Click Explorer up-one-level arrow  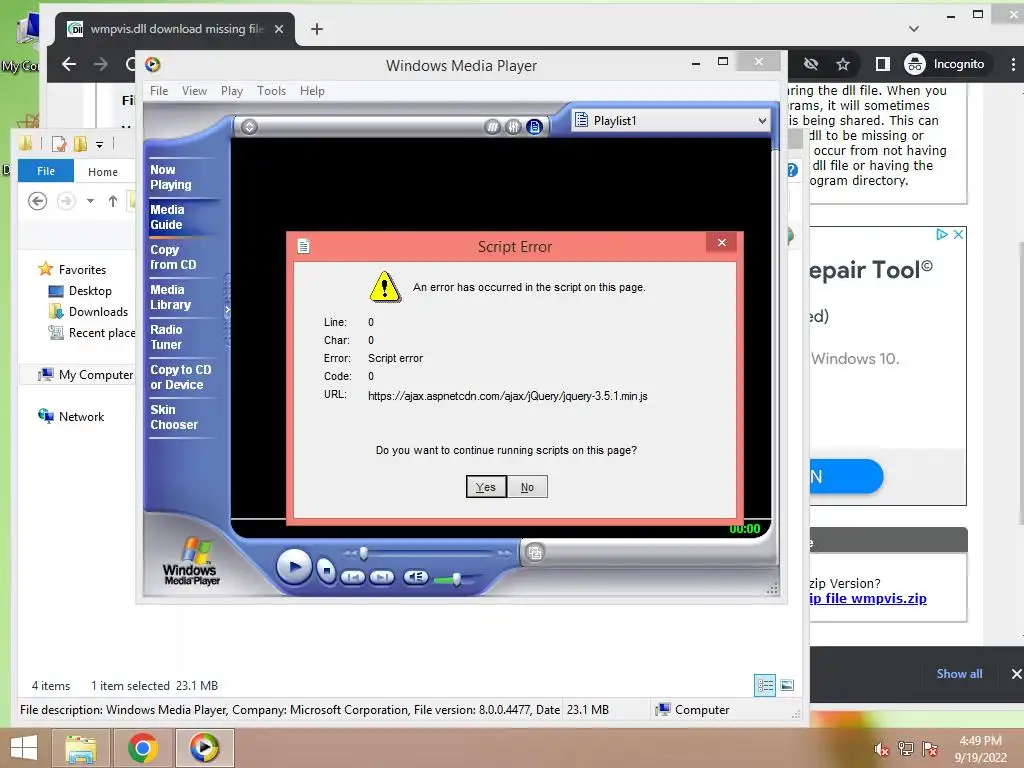pos(113,200)
